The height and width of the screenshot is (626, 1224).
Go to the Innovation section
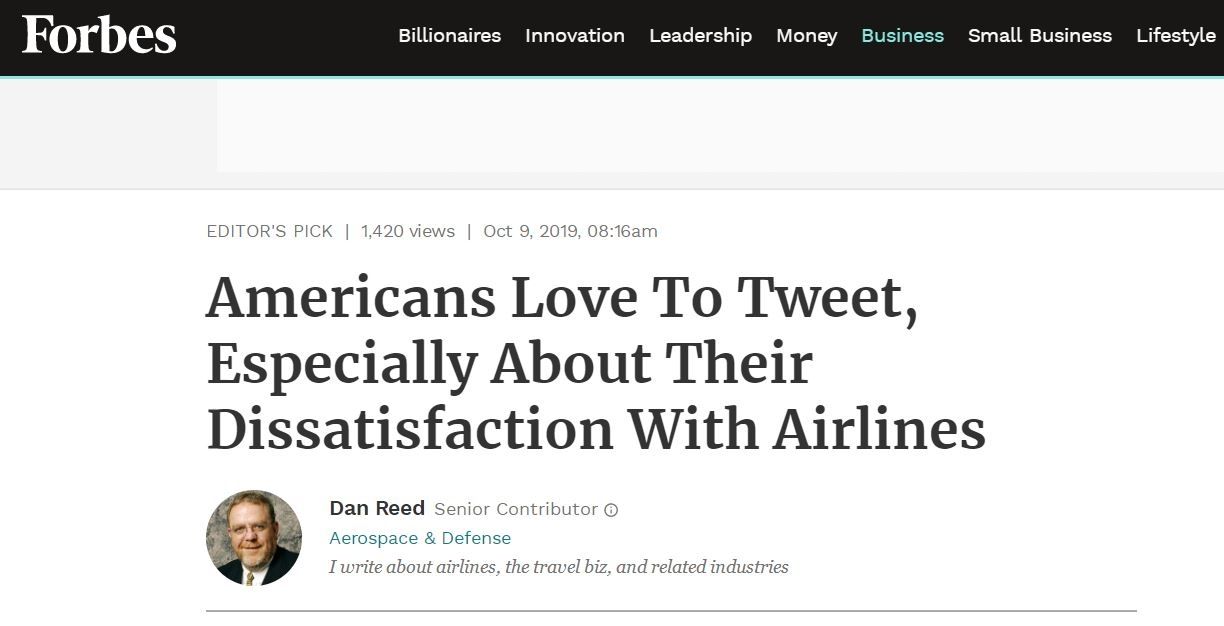tap(575, 36)
